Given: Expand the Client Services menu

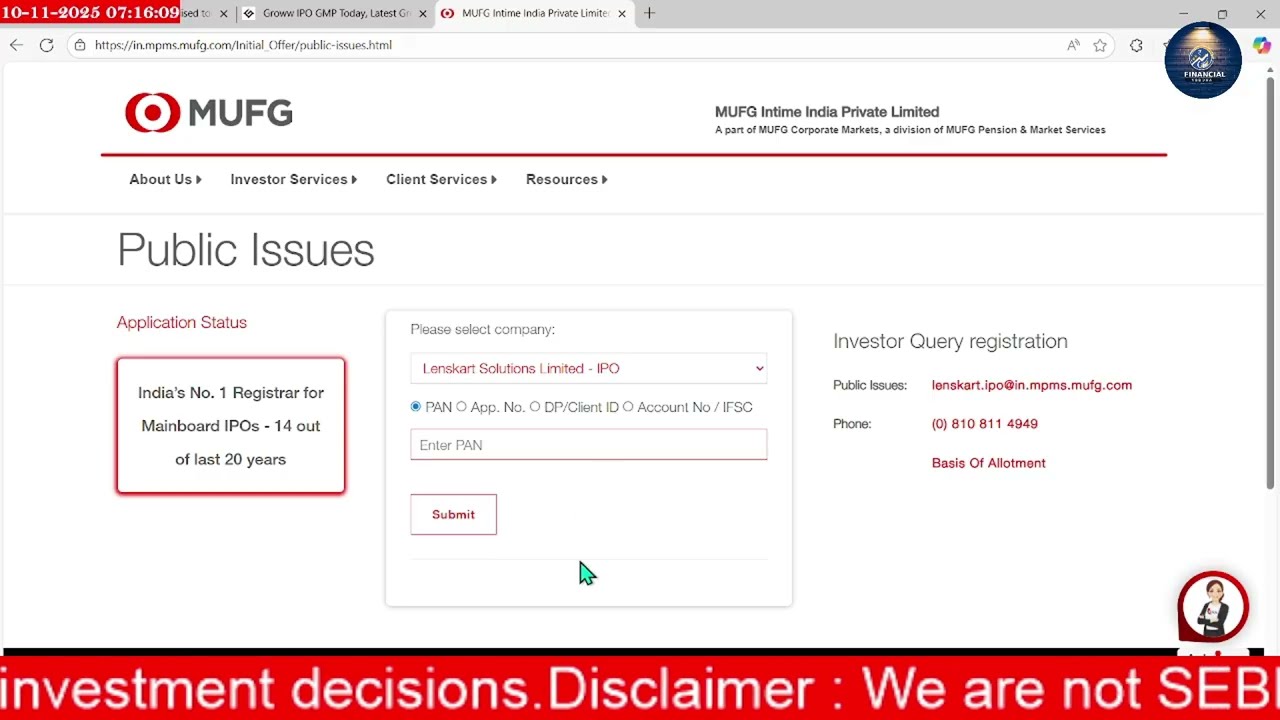Looking at the screenshot, I should tap(441, 179).
